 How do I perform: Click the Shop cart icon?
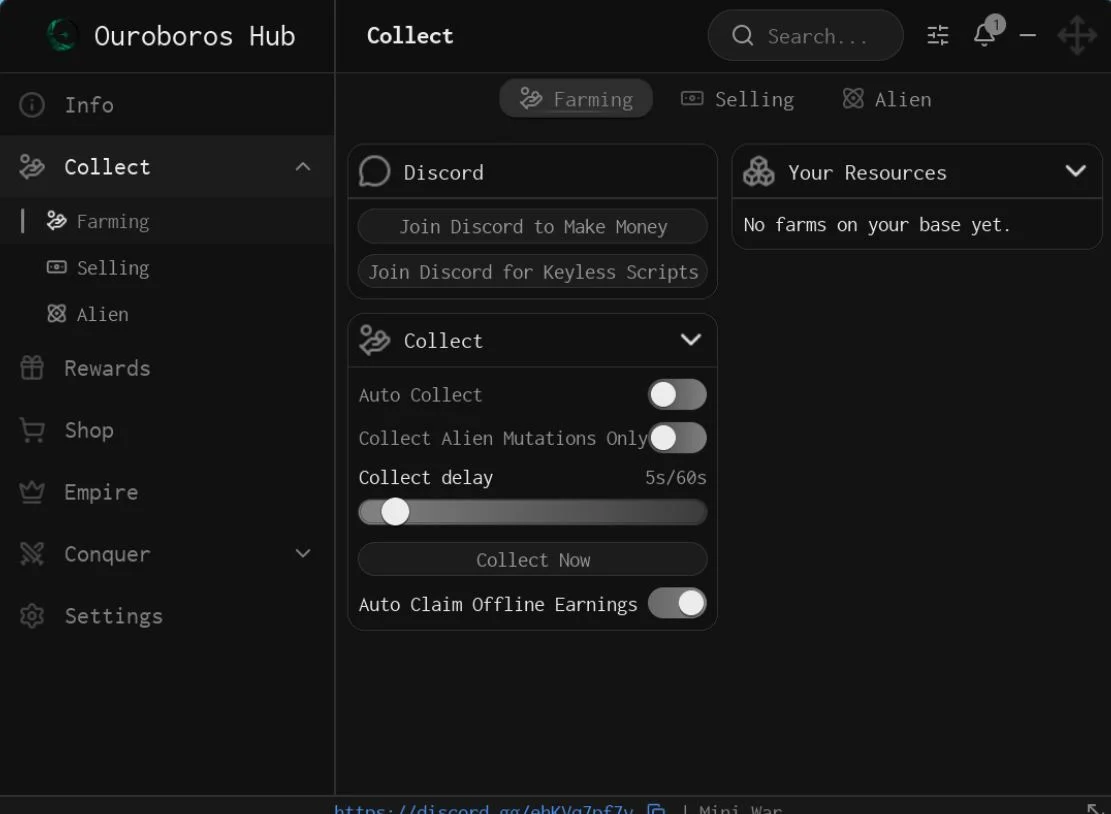(32, 430)
